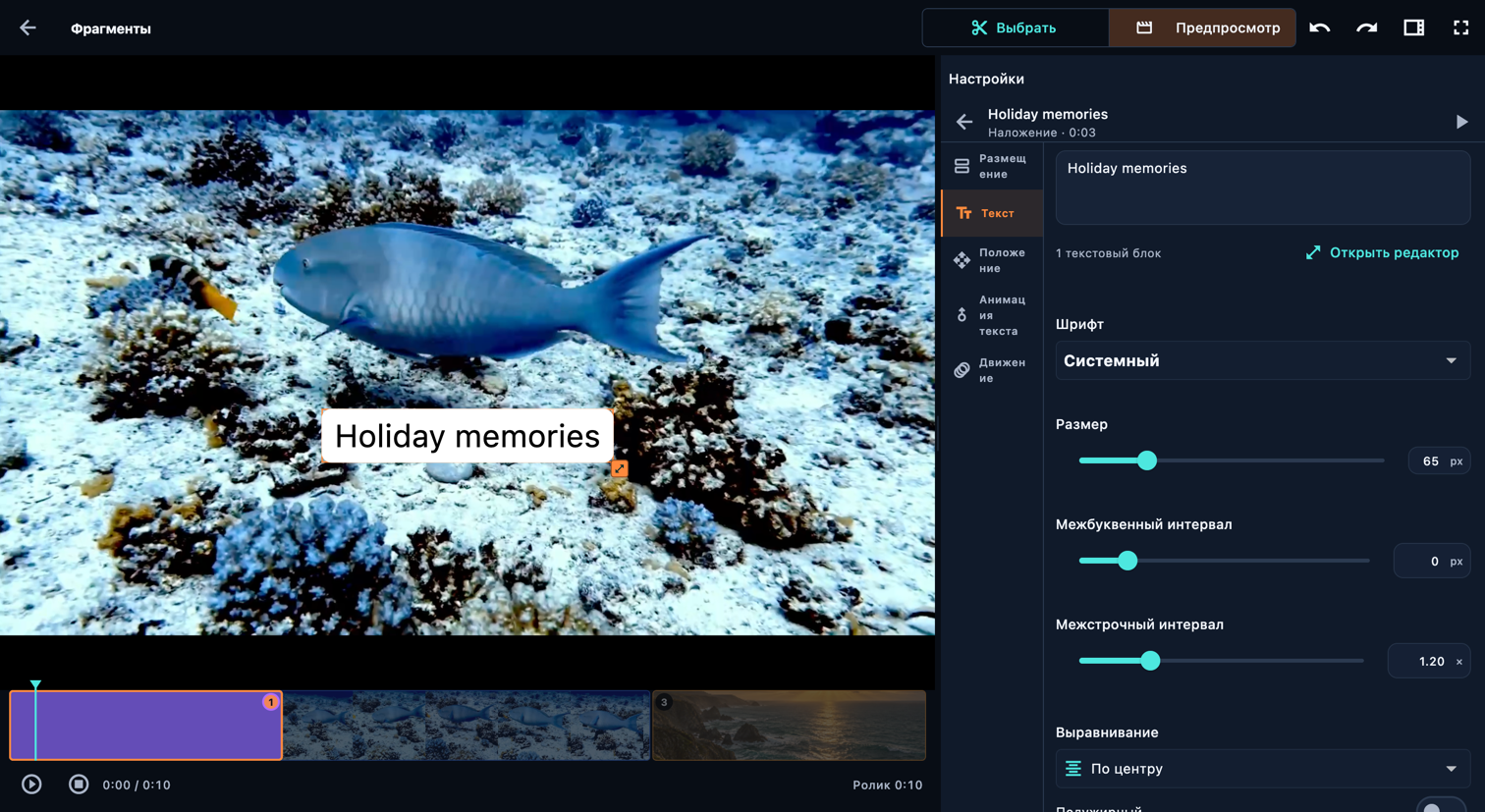Click the Межбуквенный интервал value field
Image resolution: width=1485 pixels, height=812 pixels.
click(x=1431, y=561)
